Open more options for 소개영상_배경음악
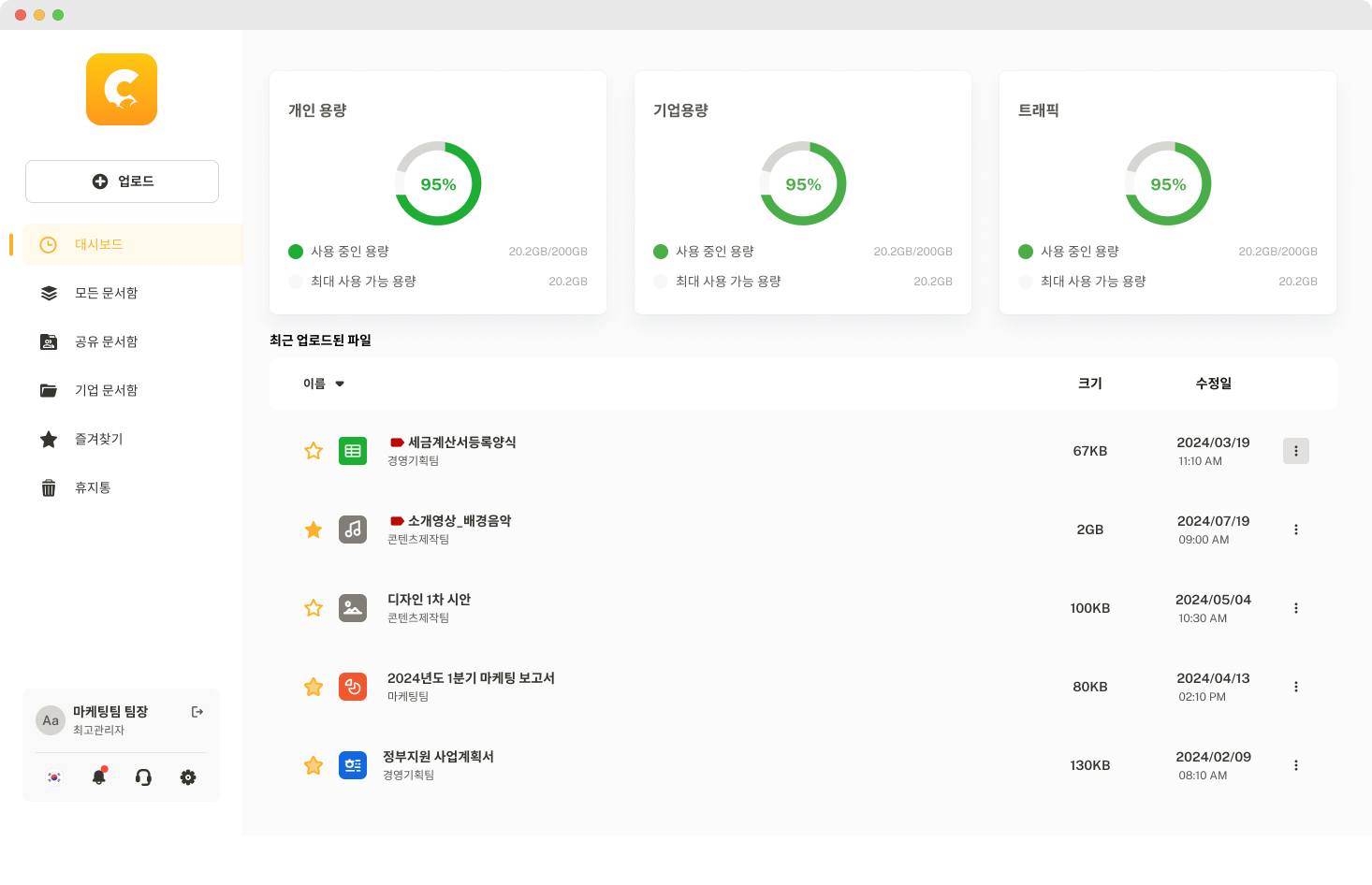This screenshot has width=1372, height=885. tap(1296, 530)
